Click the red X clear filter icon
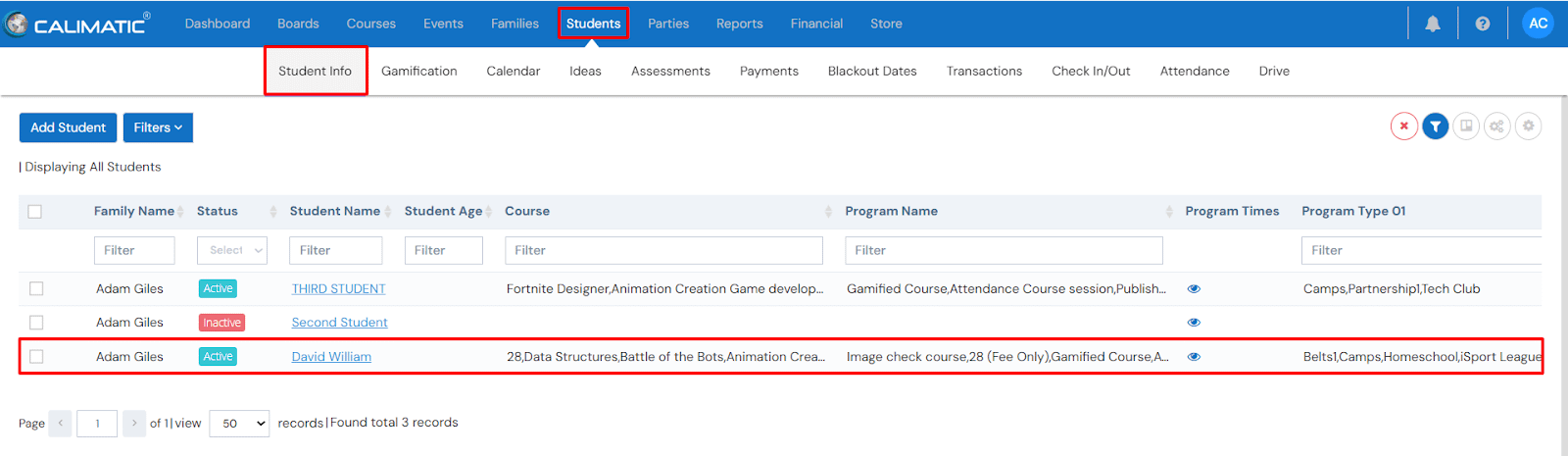Viewport: 1568px width, 456px height. pyautogui.click(x=1403, y=127)
